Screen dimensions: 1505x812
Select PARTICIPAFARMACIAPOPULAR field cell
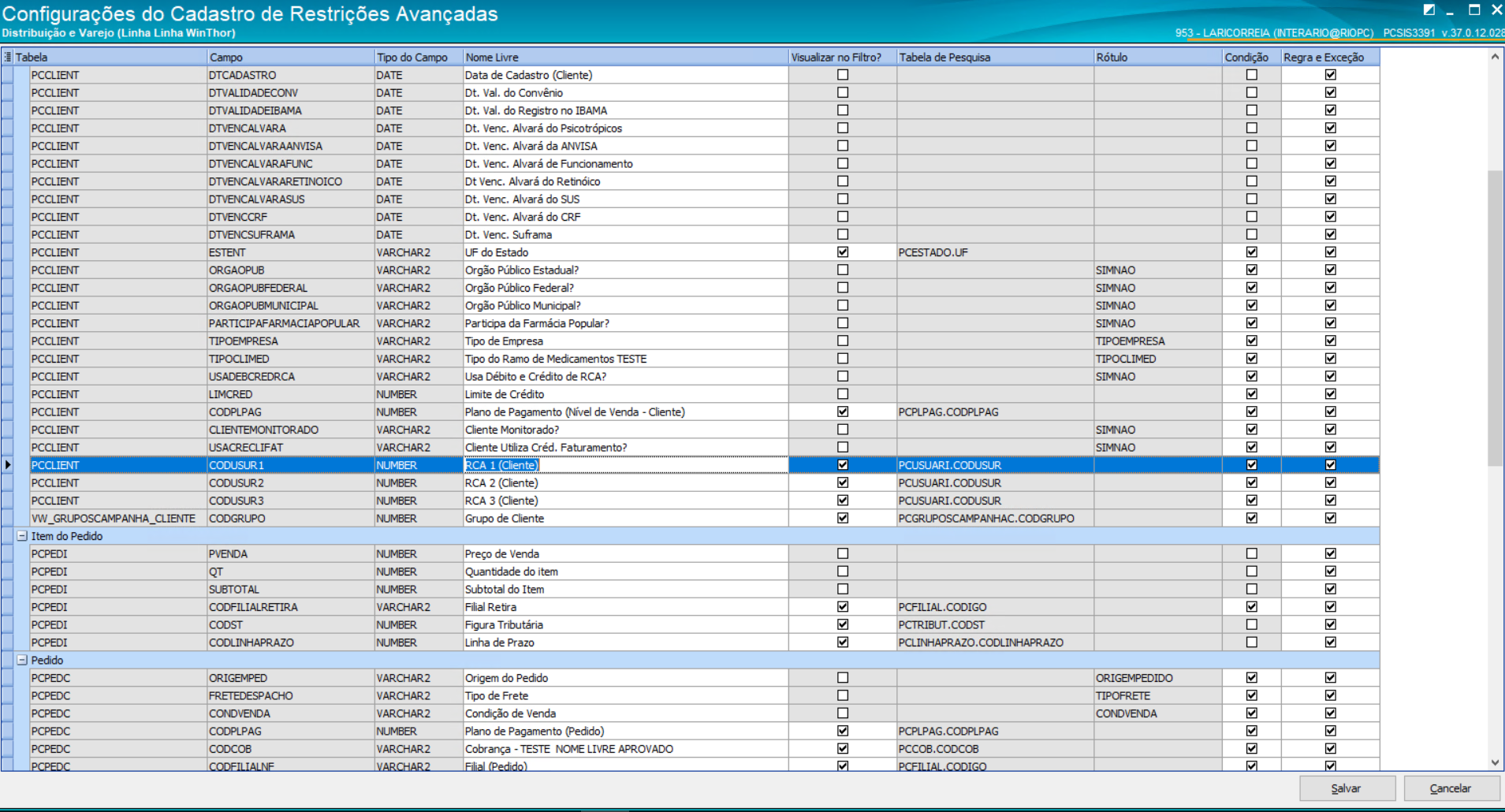(291, 323)
